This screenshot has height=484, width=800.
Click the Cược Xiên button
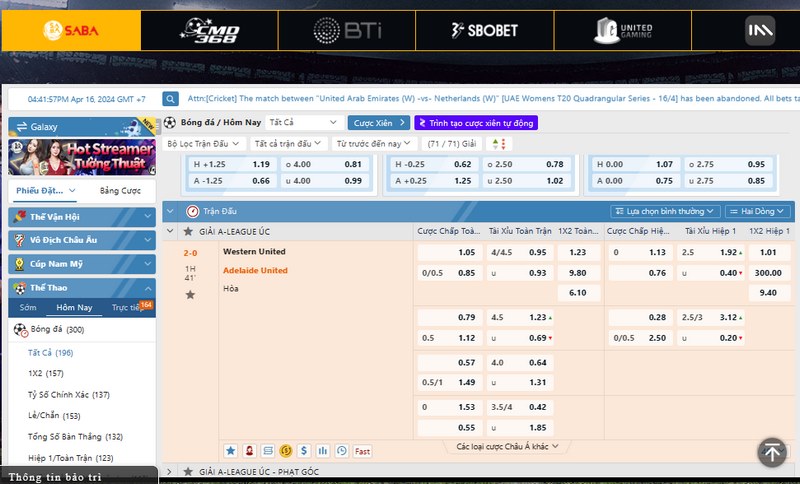click(378, 123)
